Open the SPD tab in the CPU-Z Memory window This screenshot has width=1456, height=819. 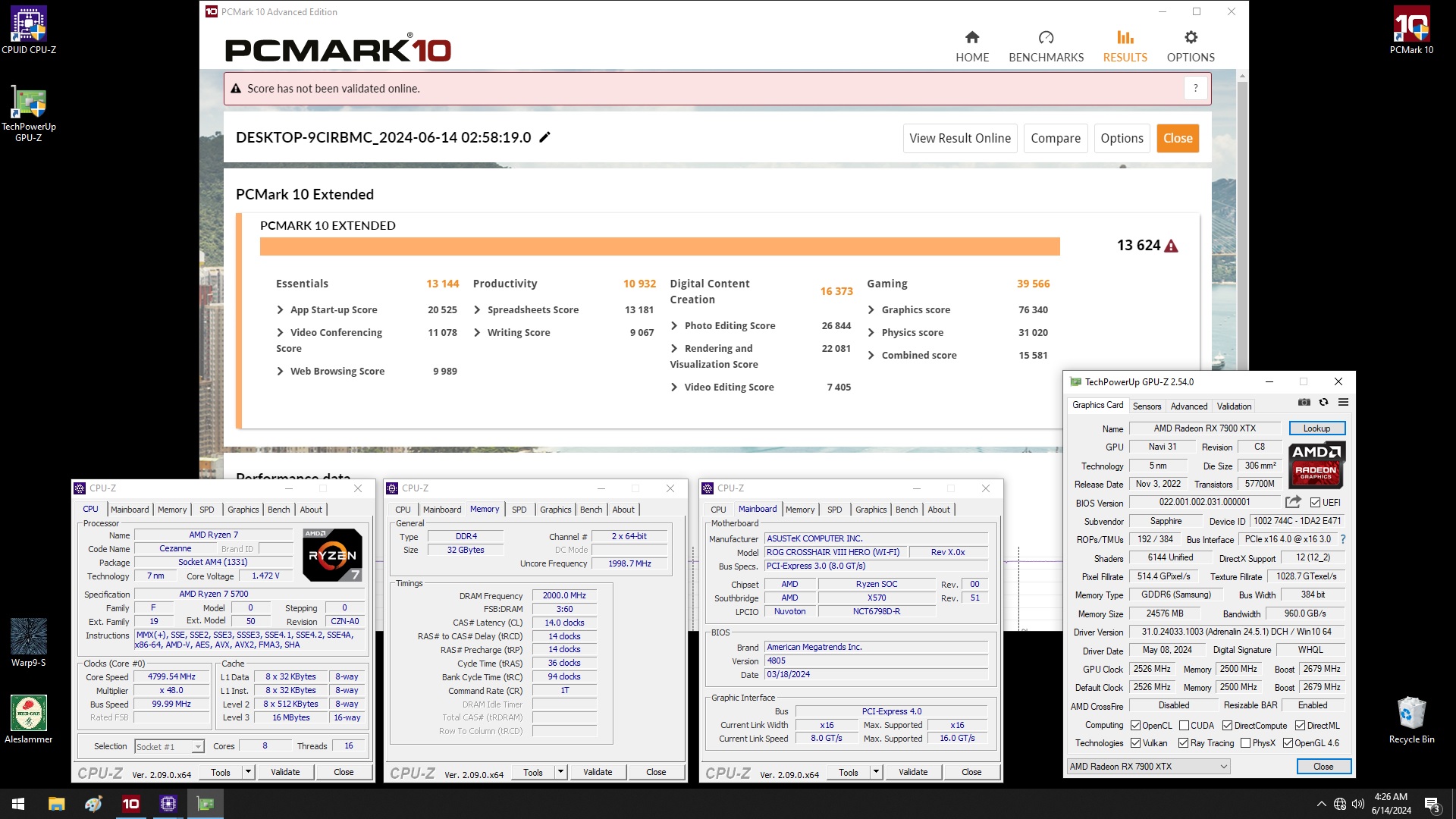tap(519, 510)
